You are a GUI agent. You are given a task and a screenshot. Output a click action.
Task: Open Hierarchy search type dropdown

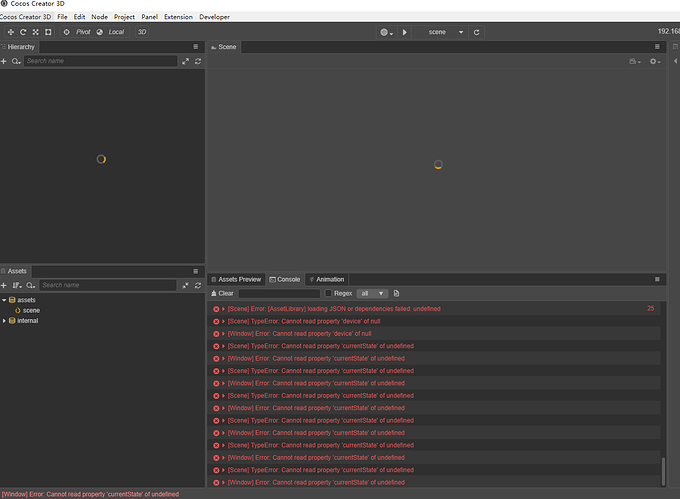(16, 61)
